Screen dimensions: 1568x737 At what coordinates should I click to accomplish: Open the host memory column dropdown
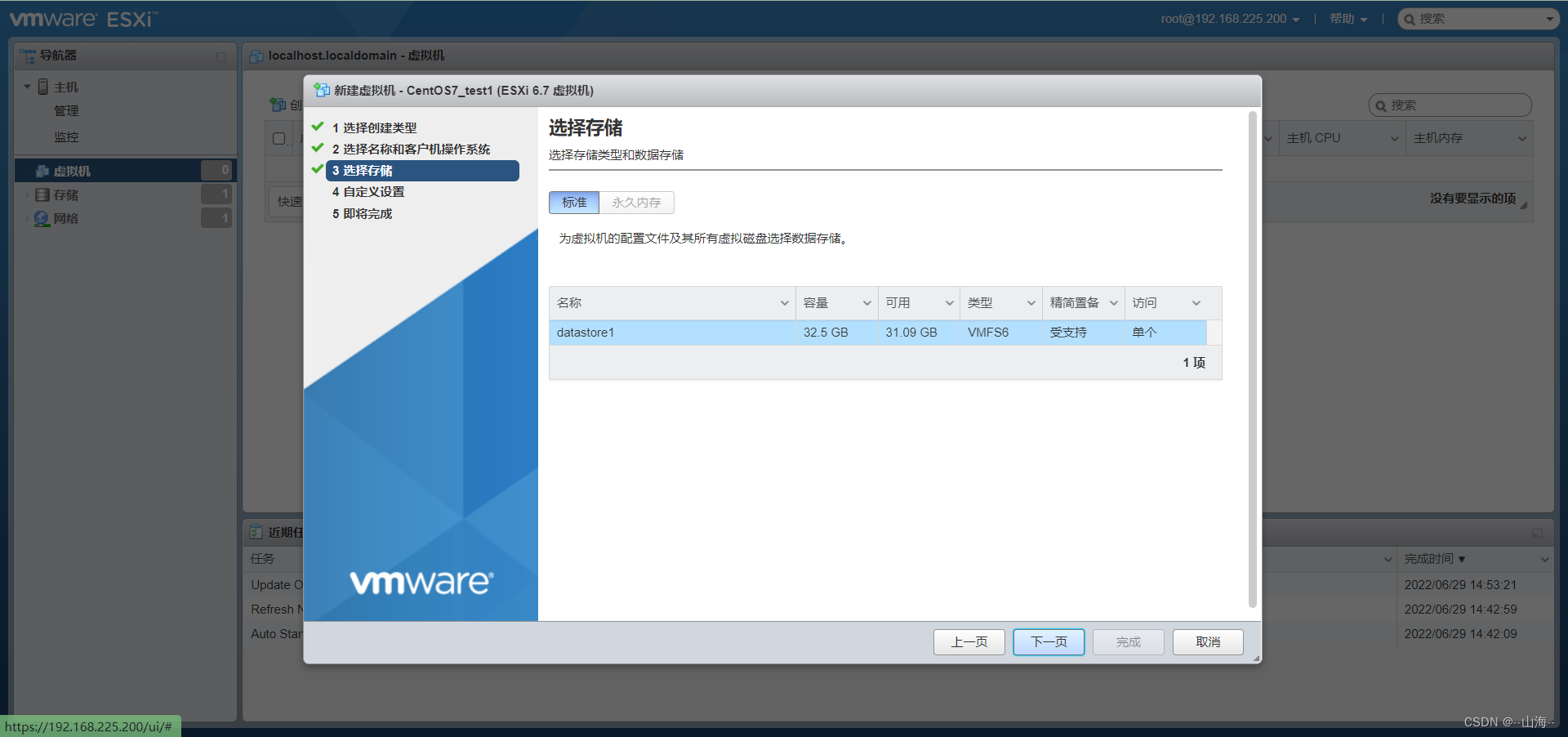click(1522, 139)
